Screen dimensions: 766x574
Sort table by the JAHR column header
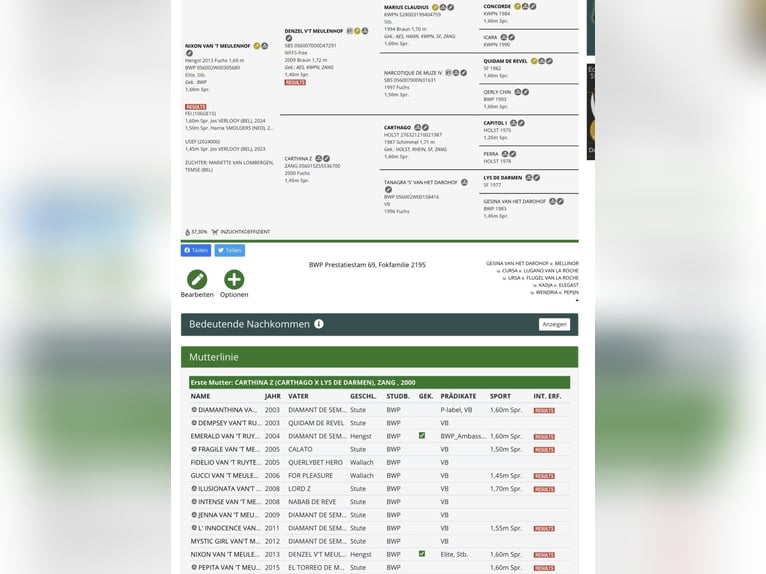273,396
